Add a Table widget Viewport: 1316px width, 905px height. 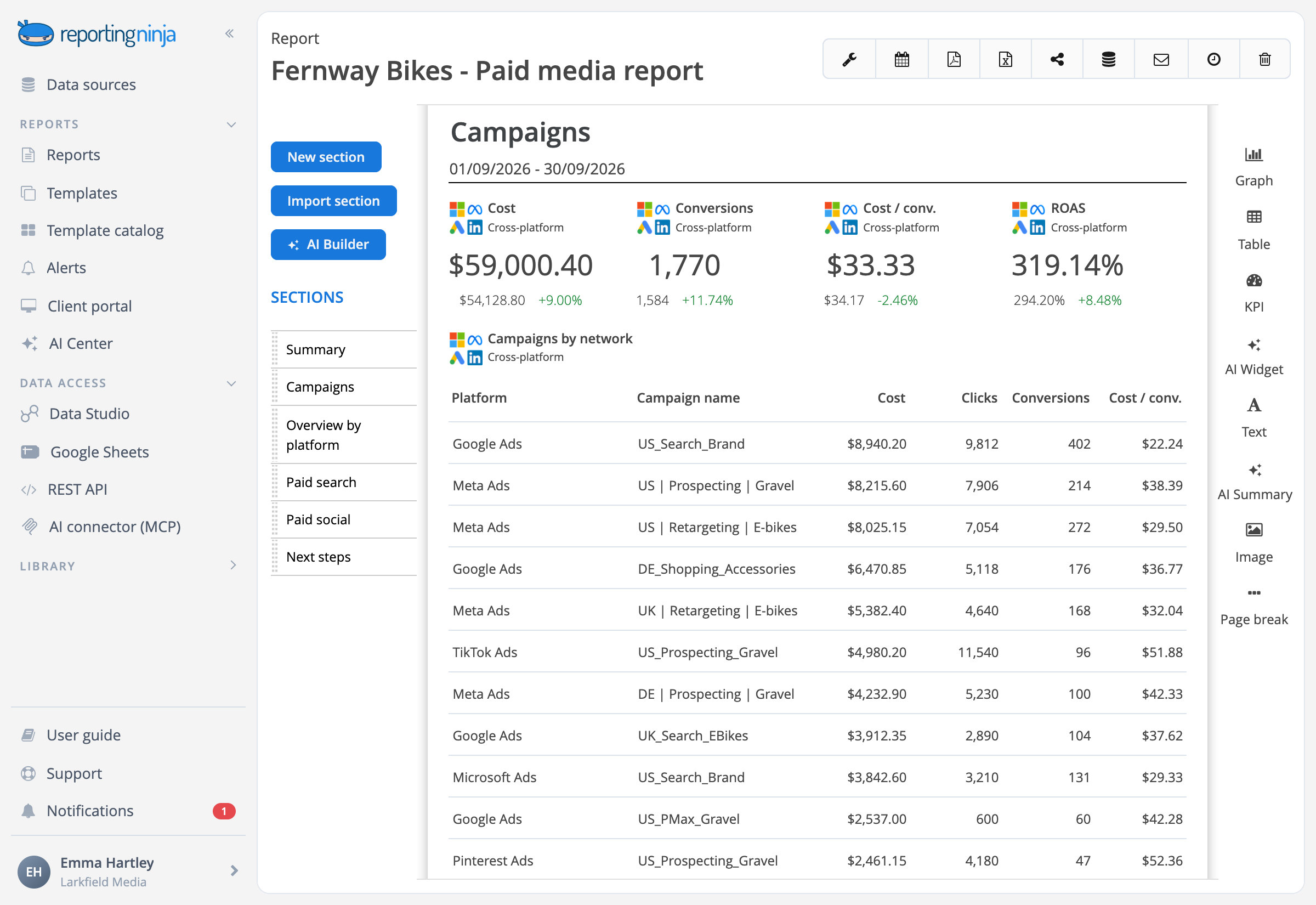(1253, 230)
